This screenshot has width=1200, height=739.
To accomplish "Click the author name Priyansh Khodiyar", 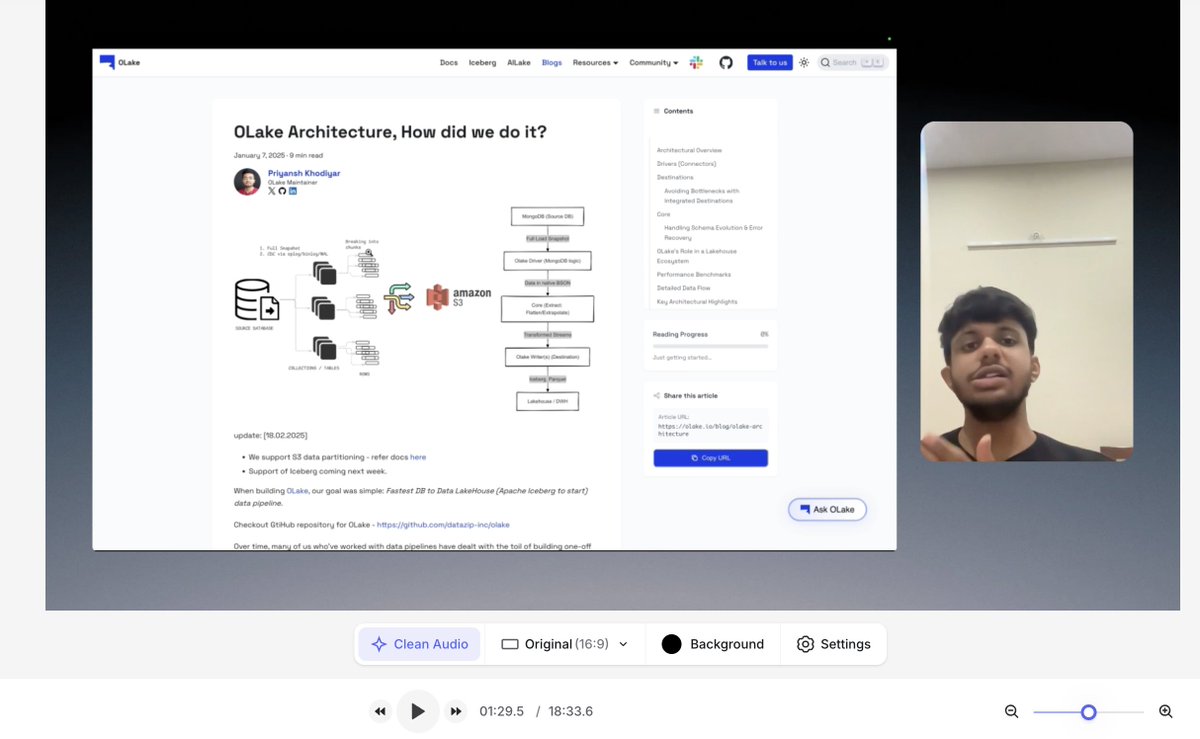I will [x=304, y=173].
